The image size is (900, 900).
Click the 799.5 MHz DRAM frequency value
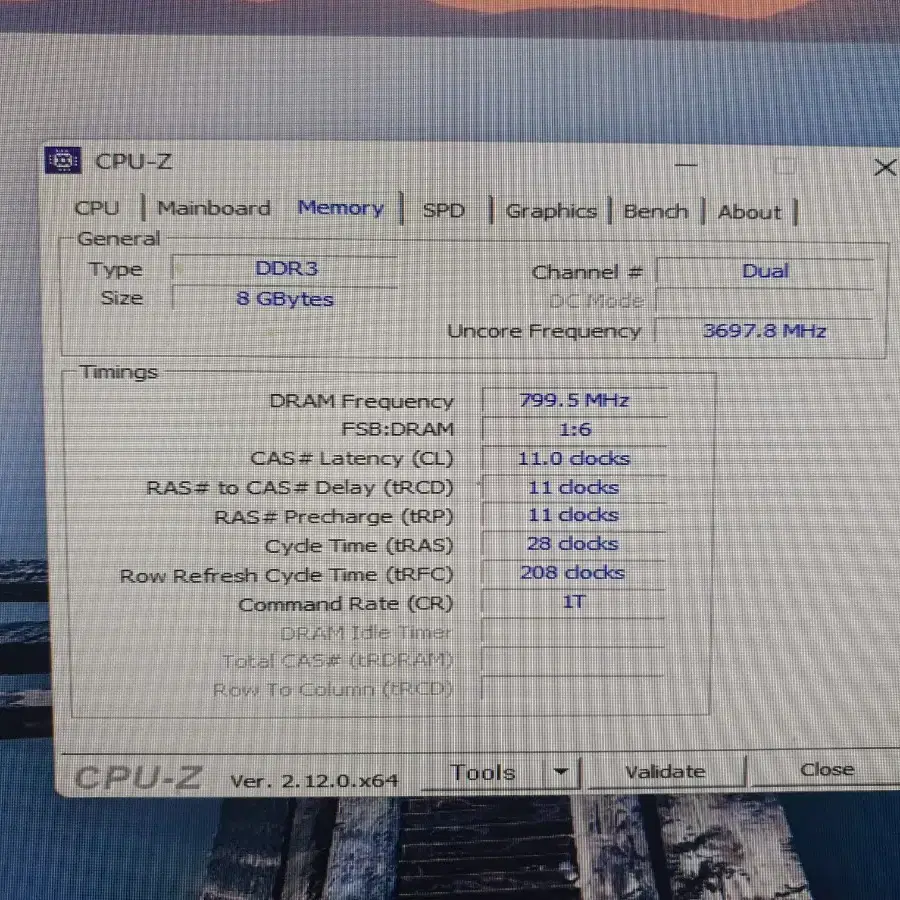pos(574,400)
